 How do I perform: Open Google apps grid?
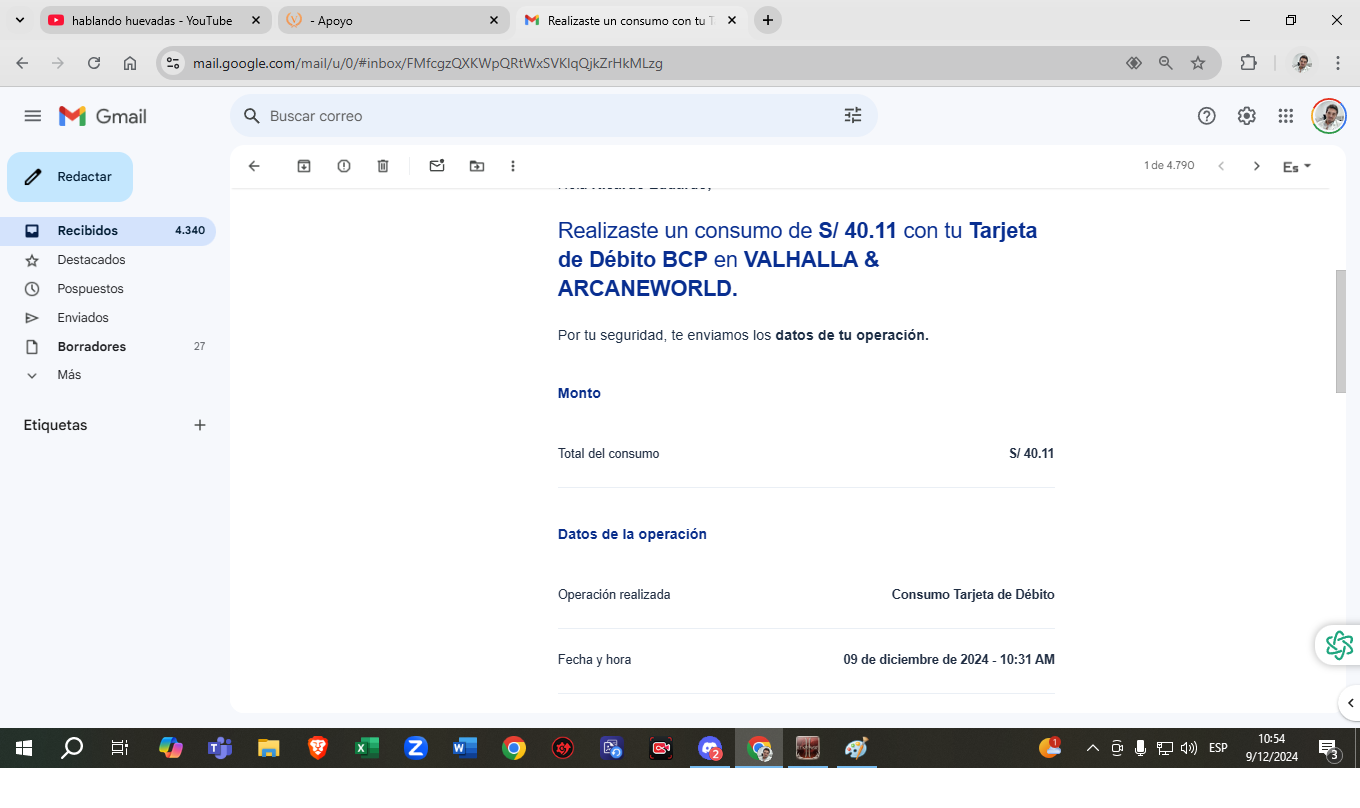[1286, 116]
